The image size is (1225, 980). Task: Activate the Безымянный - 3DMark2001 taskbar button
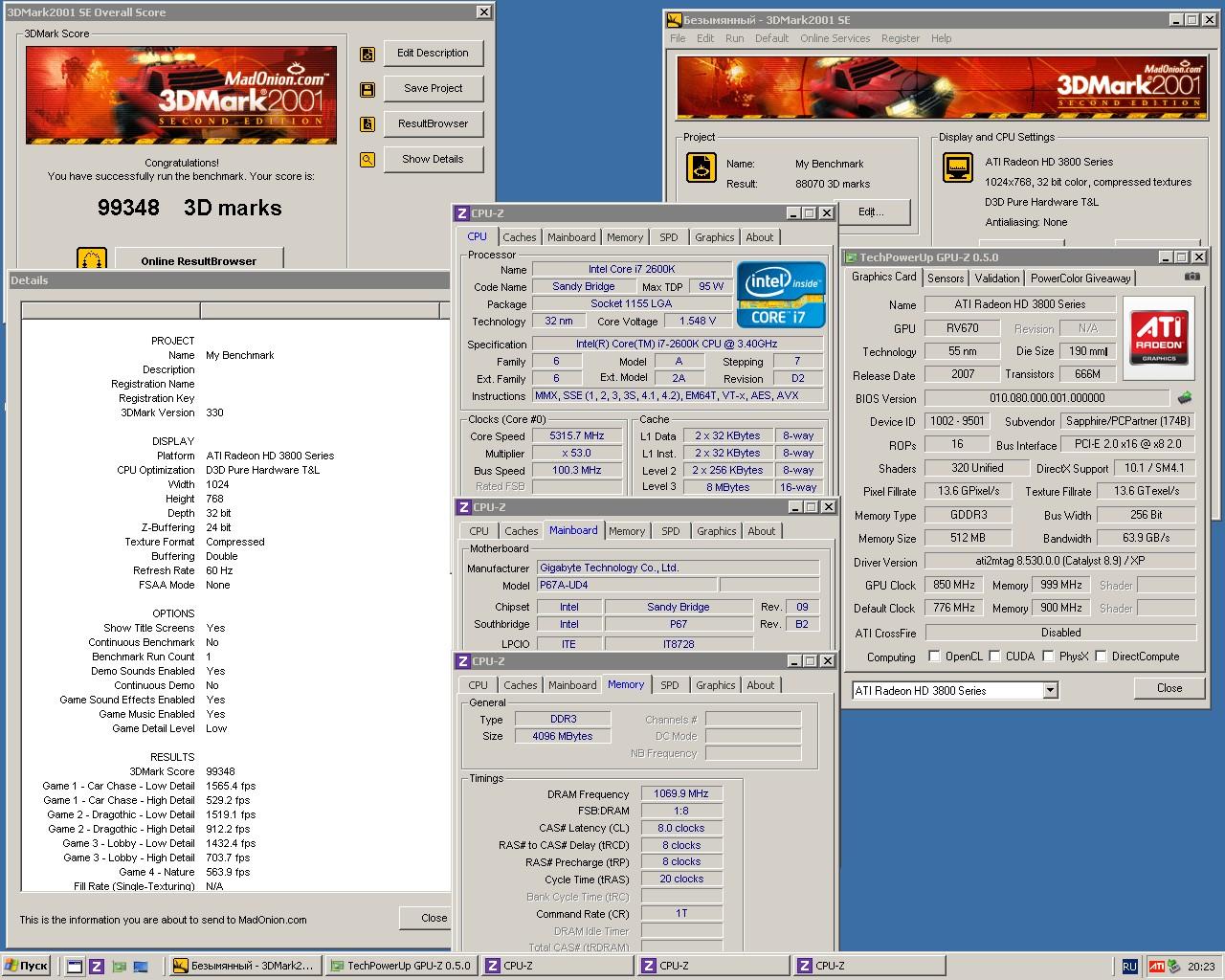coord(244,966)
